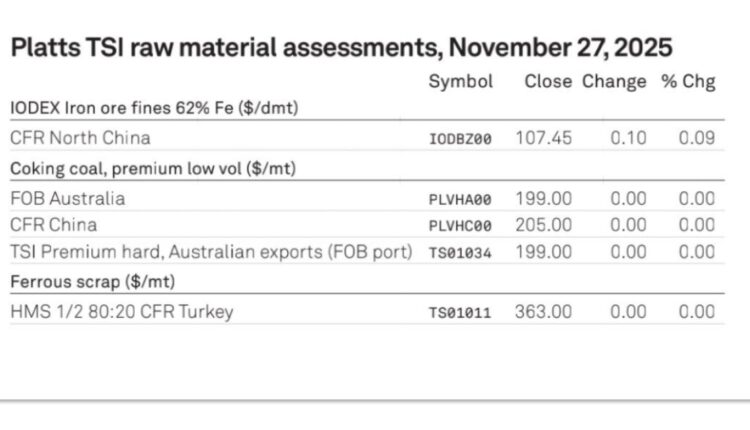Click the Platts TSI raw material assessments title
Screen dimensions: 750x430
point(341,47)
